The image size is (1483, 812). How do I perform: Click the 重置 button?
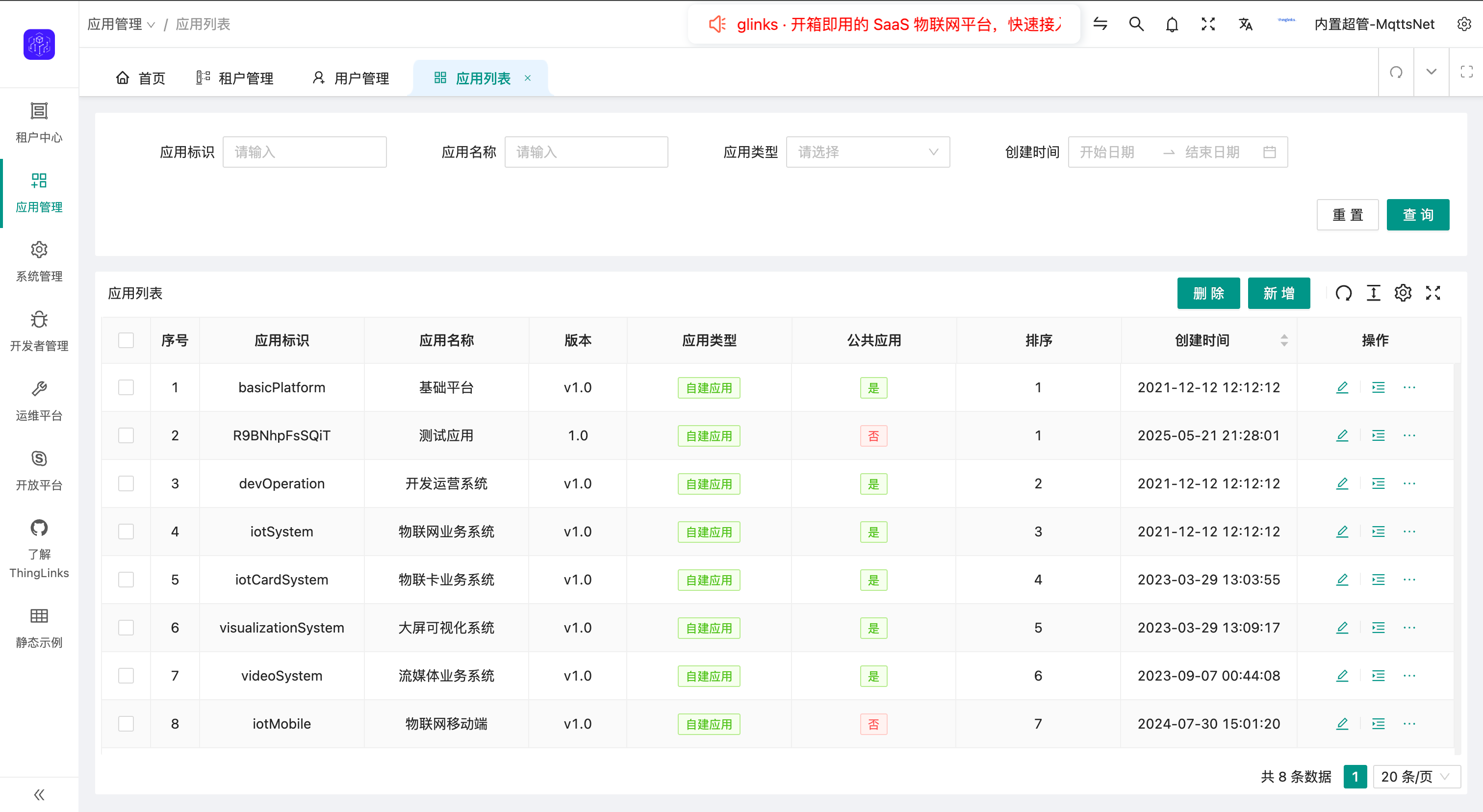[x=1347, y=215]
